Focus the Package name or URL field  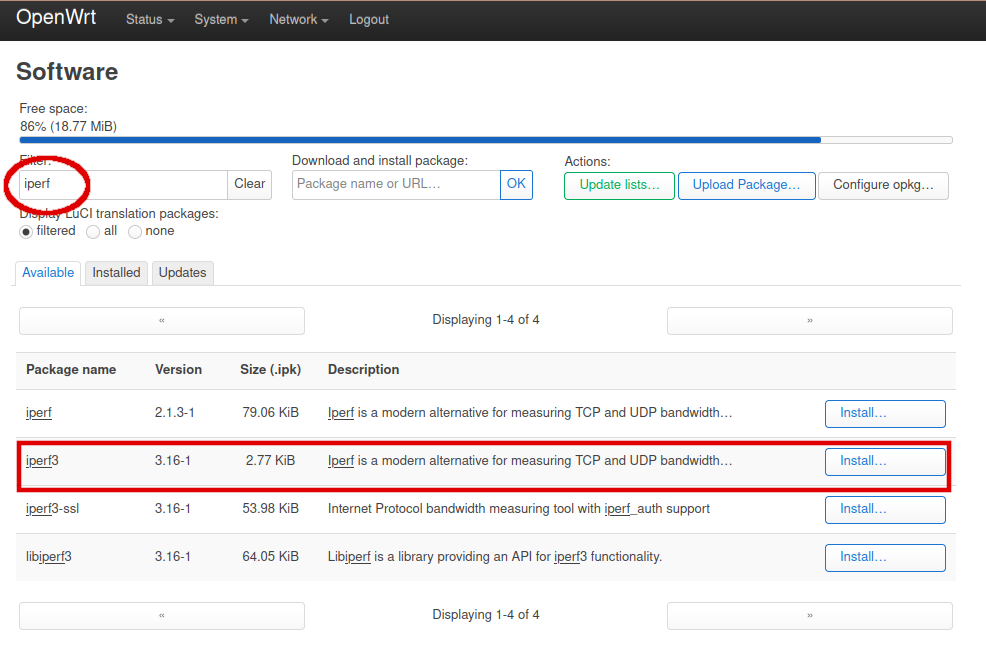point(396,184)
